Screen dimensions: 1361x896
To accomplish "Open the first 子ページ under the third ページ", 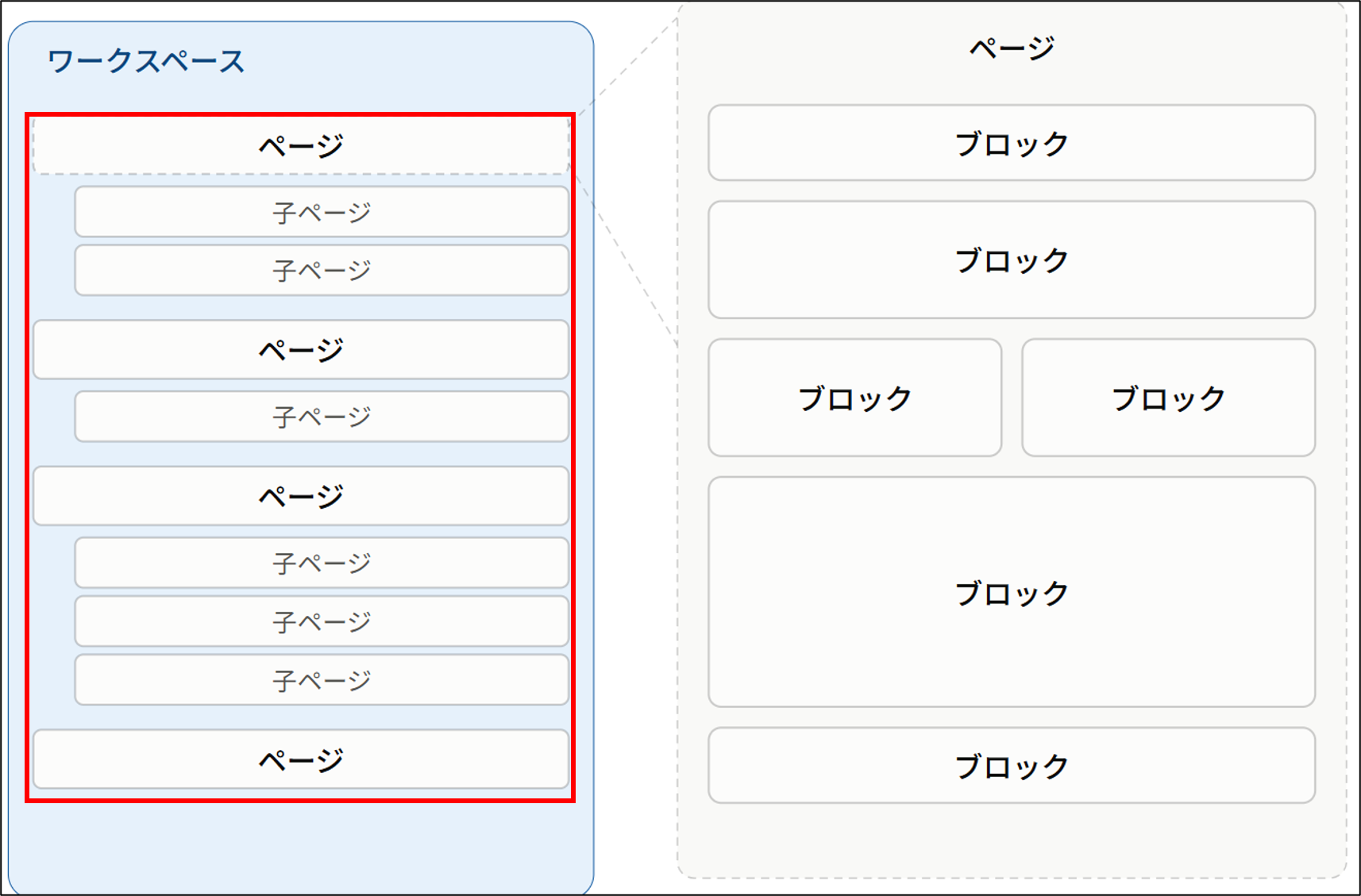I will pyautogui.click(x=322, y=563).
